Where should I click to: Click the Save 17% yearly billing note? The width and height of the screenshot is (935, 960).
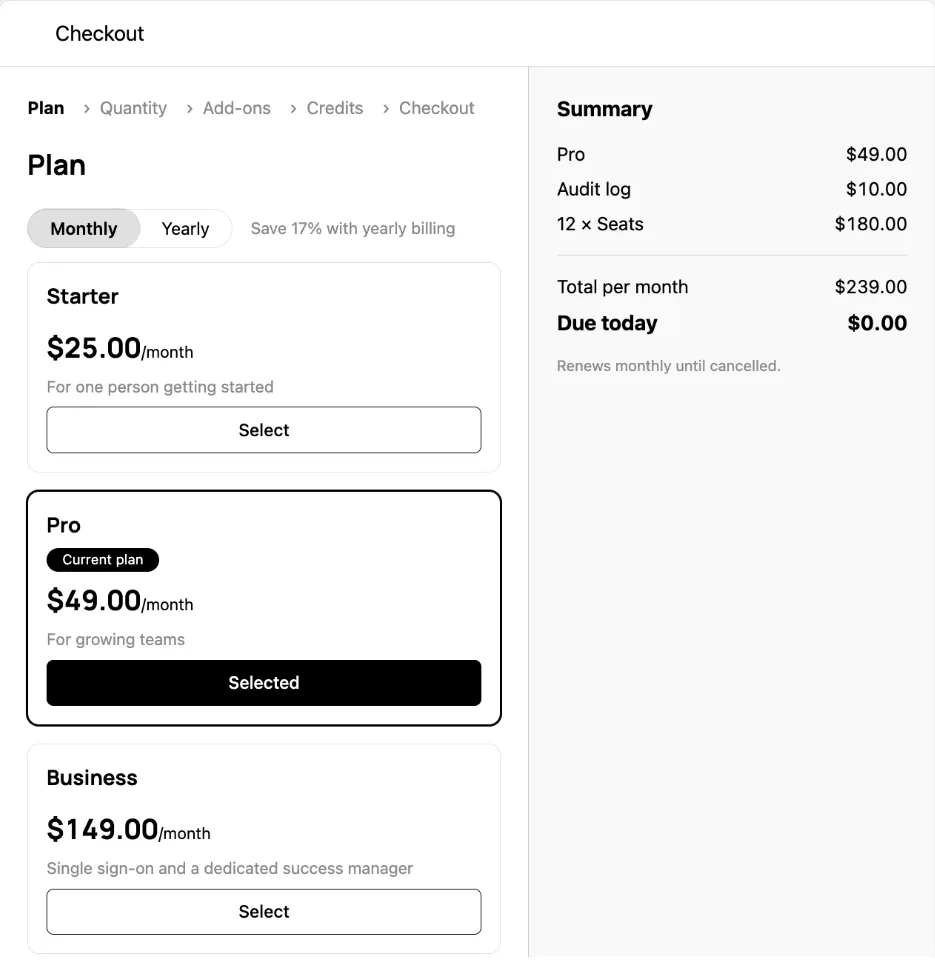353,228
